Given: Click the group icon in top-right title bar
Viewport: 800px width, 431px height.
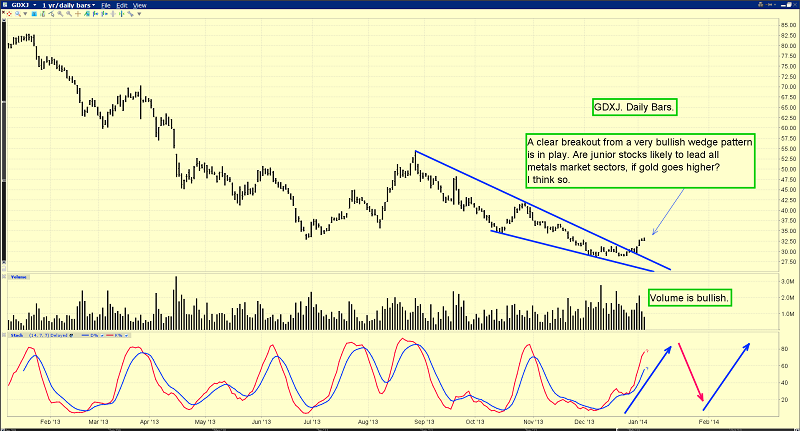Looking at the screenshot, I should (x=760, y=4).
